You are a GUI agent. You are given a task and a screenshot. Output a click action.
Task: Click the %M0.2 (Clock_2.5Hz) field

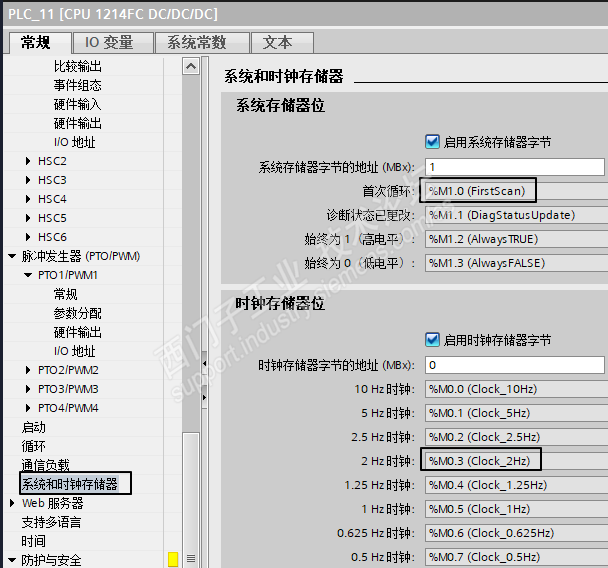(x=516, y=437)
